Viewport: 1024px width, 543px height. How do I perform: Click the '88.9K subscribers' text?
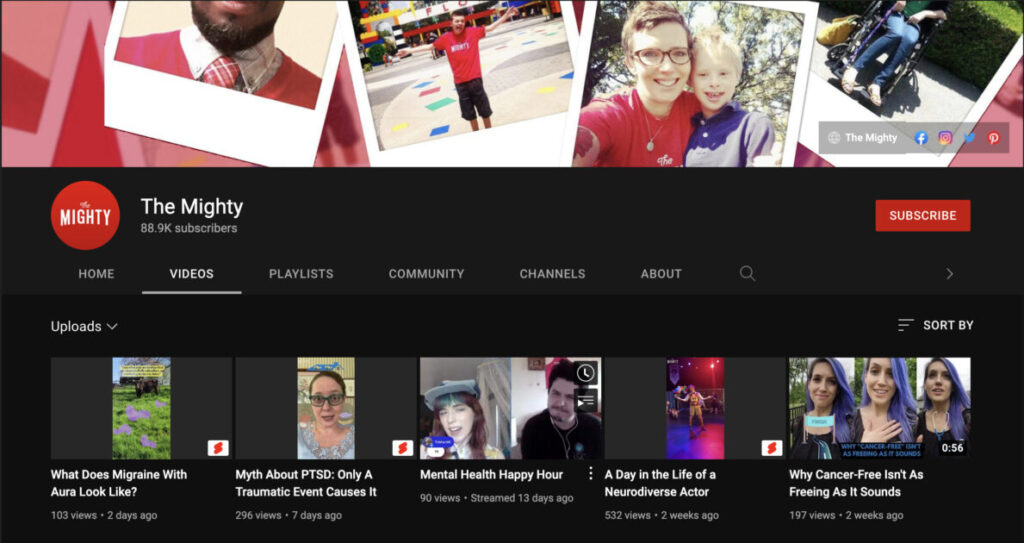(x=189, y=229)
